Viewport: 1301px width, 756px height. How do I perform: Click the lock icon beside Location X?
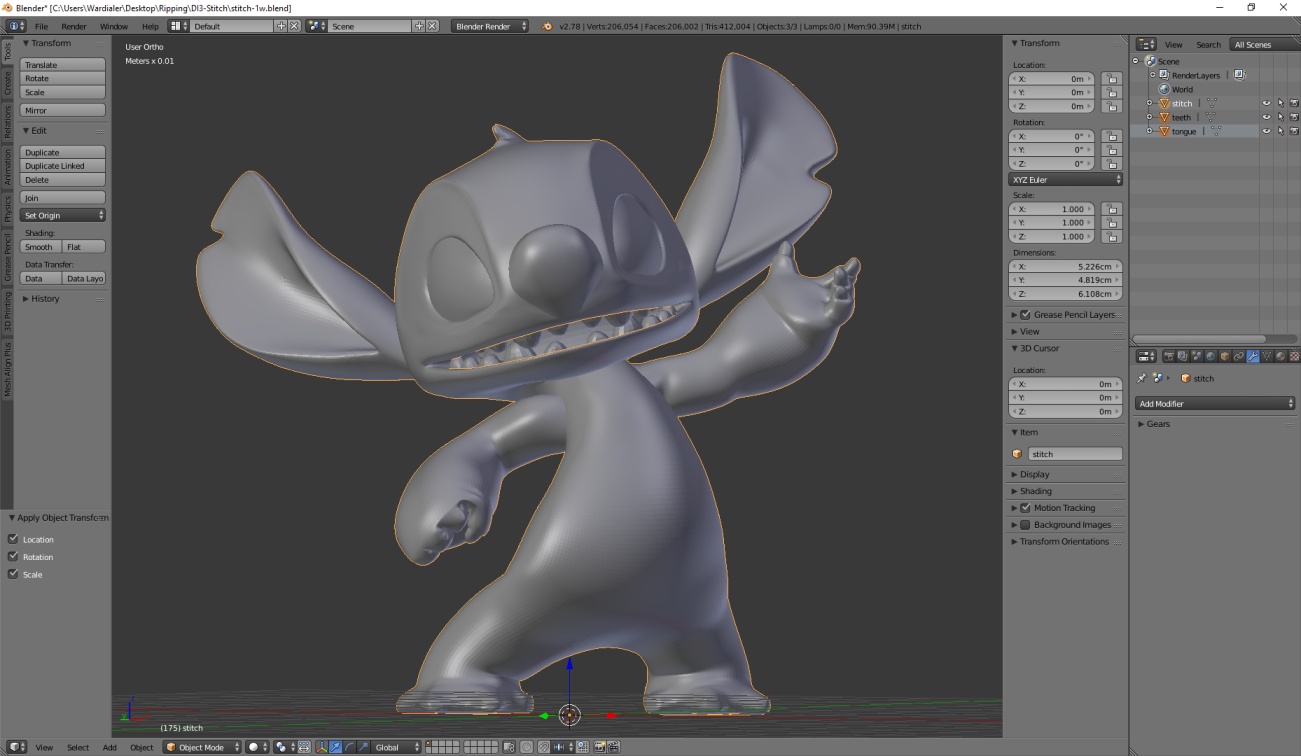(x=1111, y=79)
